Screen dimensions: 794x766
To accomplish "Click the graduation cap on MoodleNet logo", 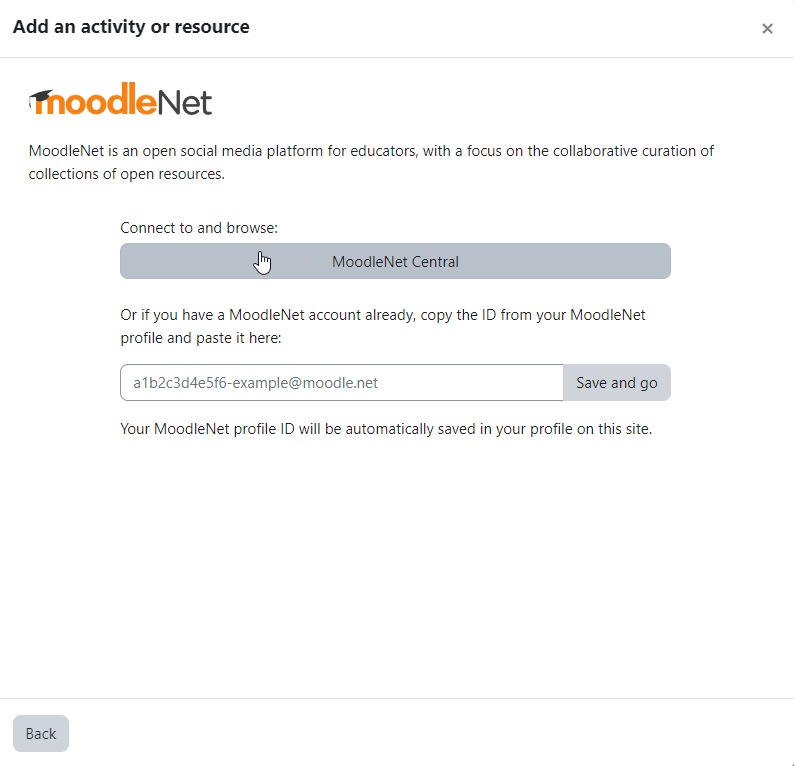I will click(x=41, y=100).
